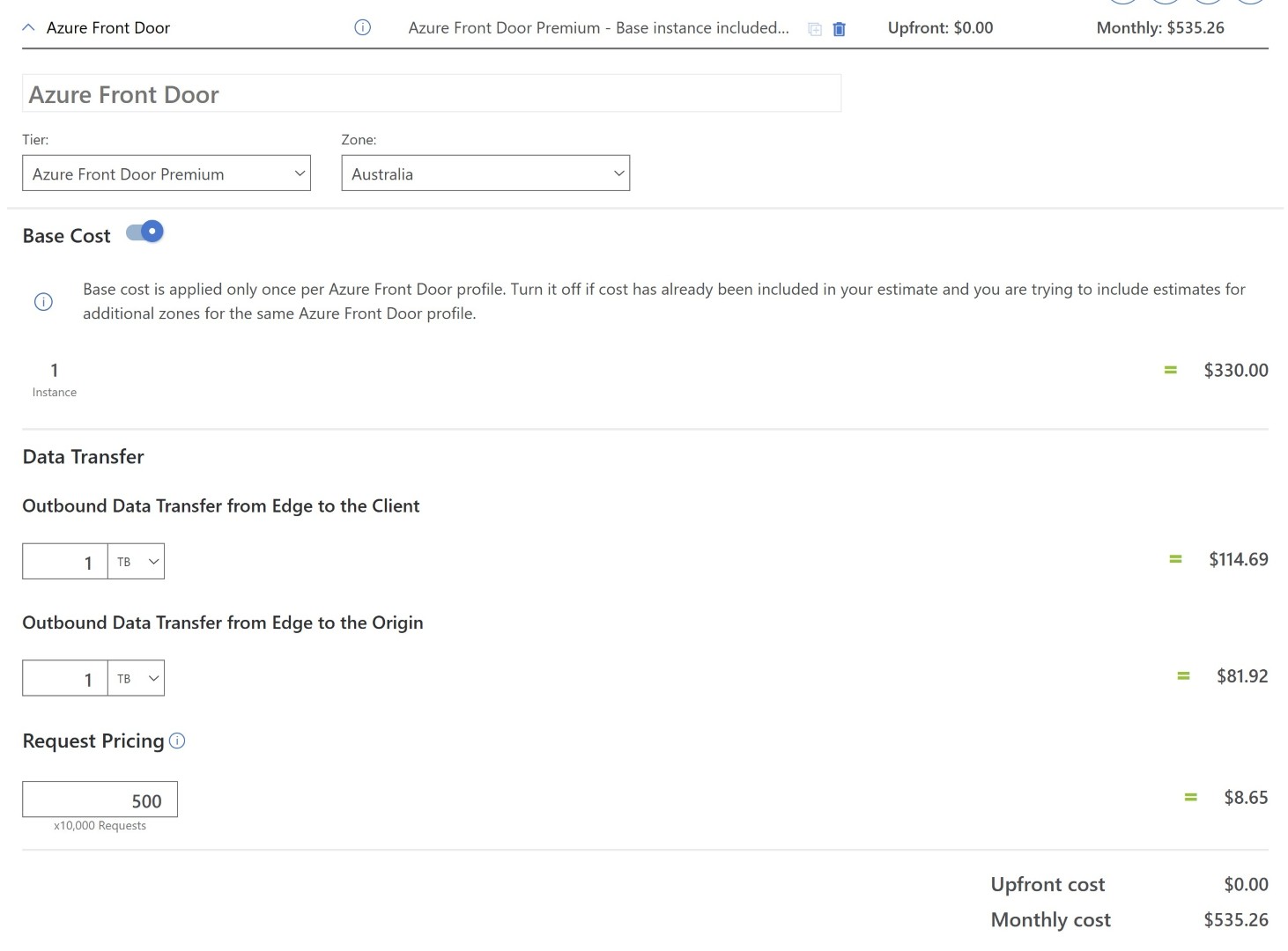
Task: Collapse the Azure Front Door section chevron
Action: (x=28, y=27)
